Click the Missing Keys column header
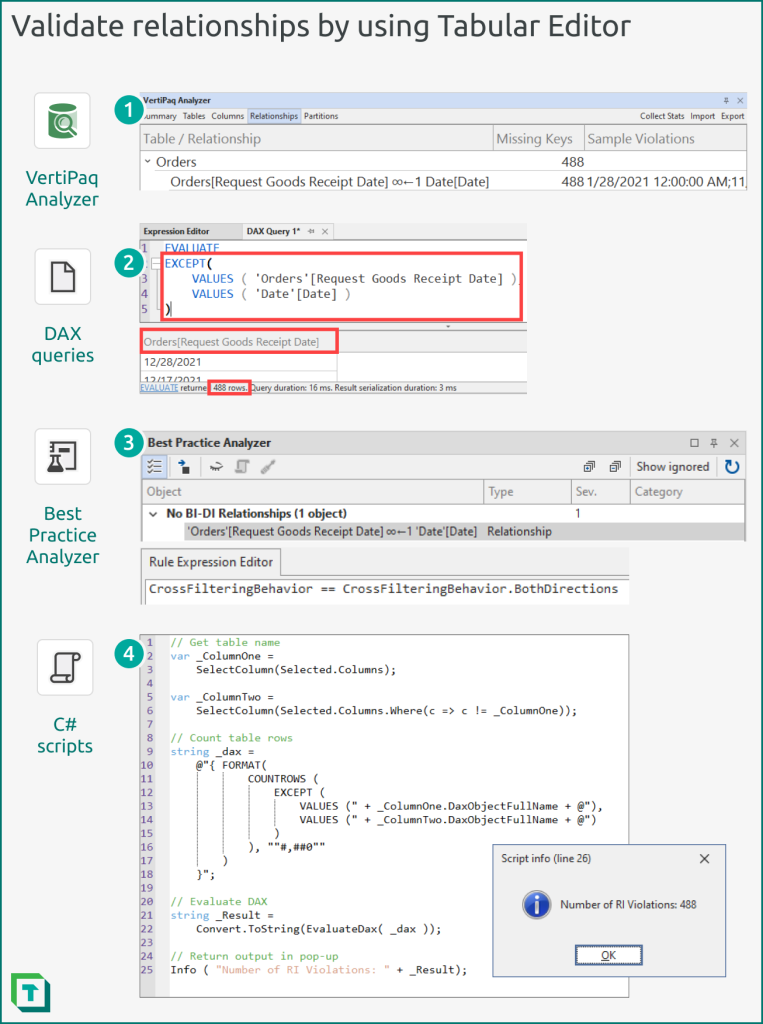The image size is (763, 1024). (x=538, y=138)
